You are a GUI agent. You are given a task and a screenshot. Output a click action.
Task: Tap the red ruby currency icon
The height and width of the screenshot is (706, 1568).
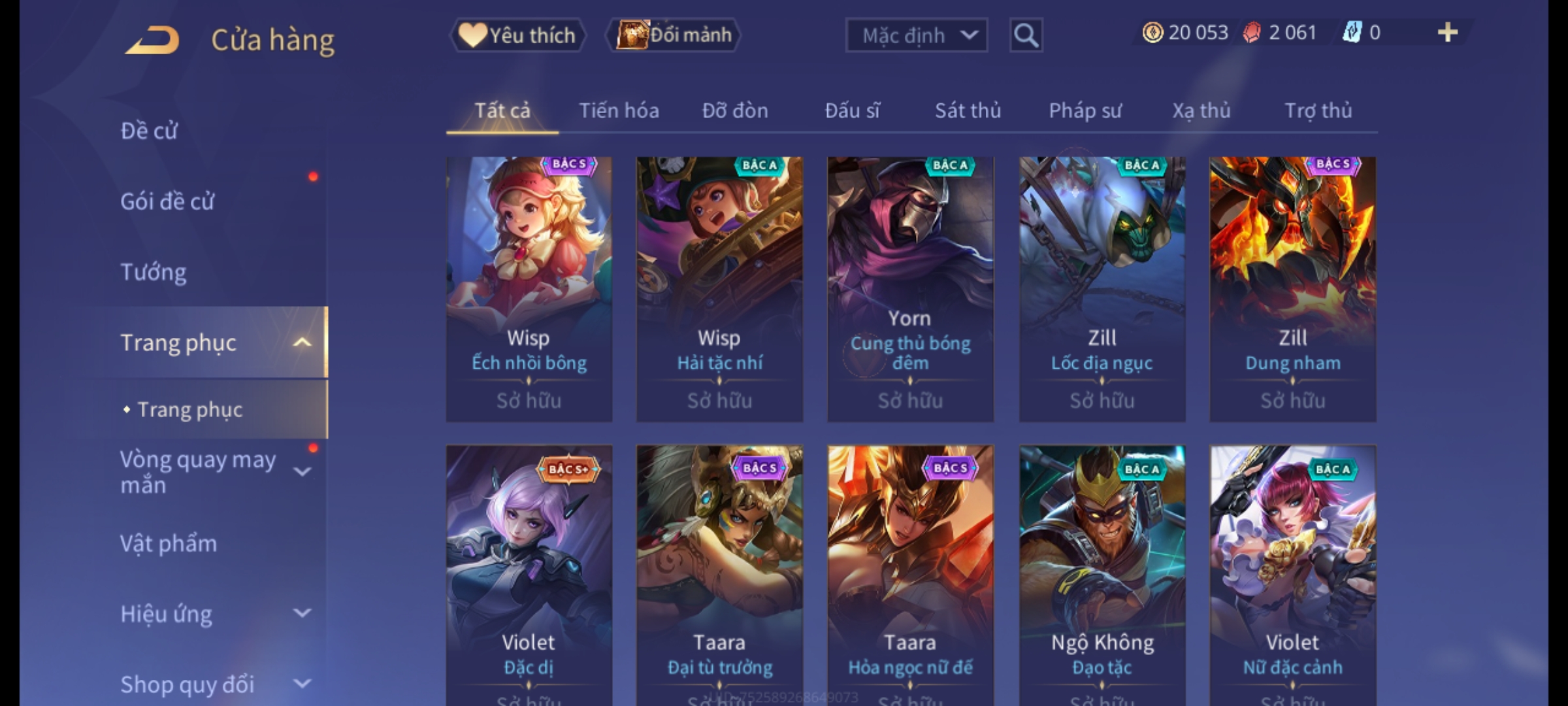(x=1252, y=33)
